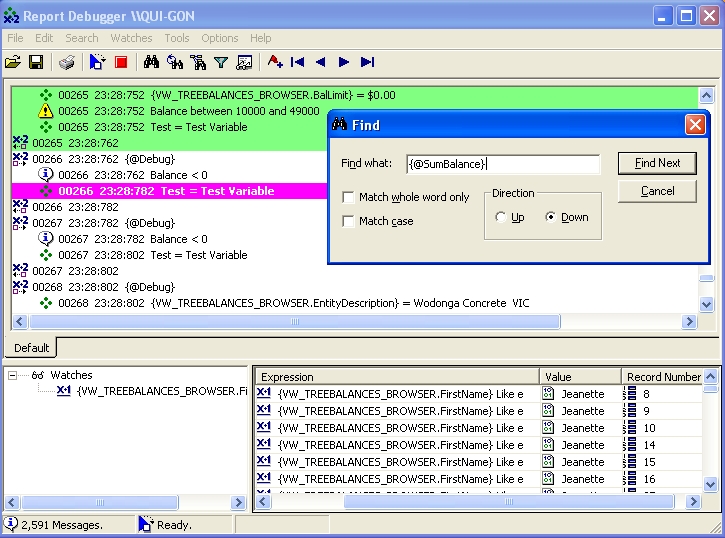725x538 pixels.
Task: Click the 2,591 Messages status text
Action: tap(62, 525)
